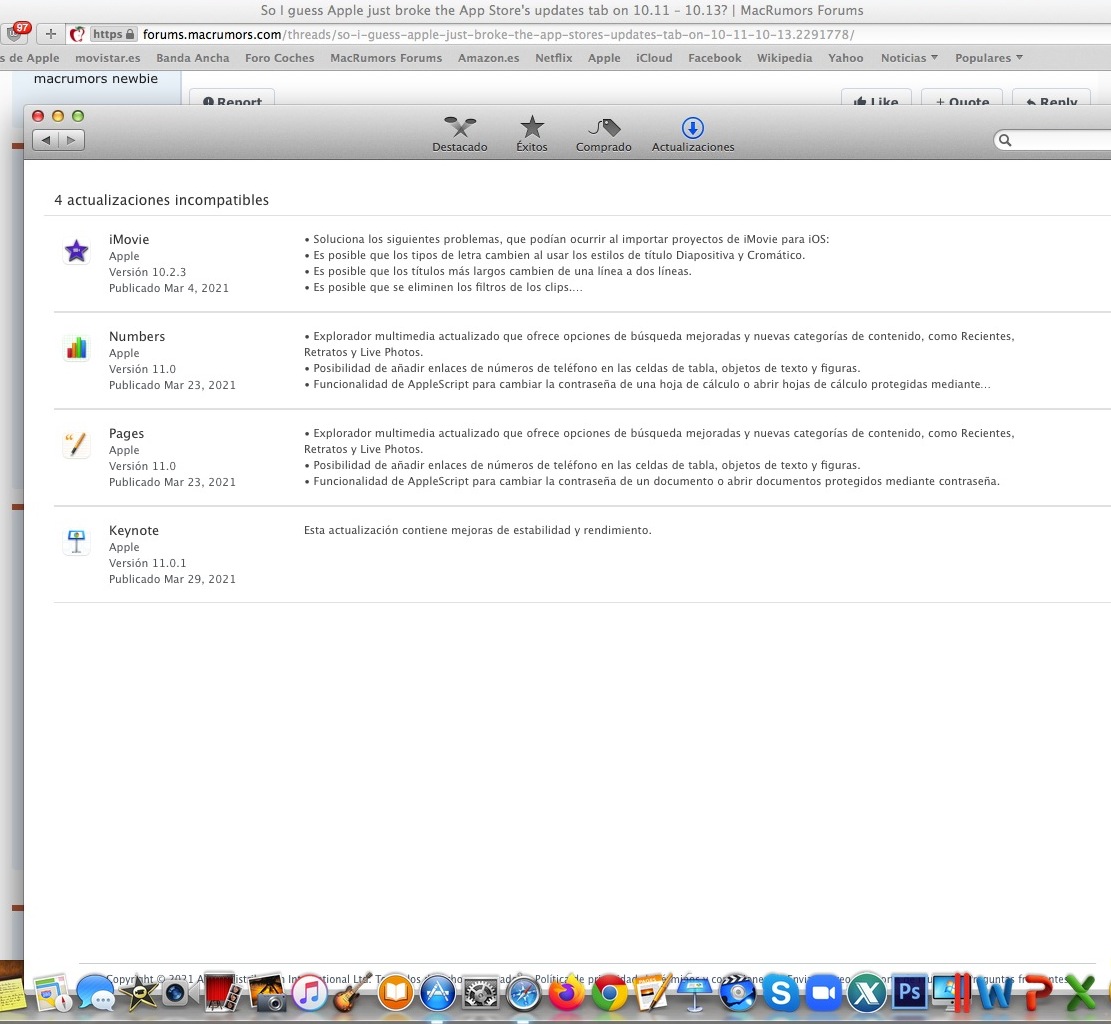Open the Destacado tab in App Store

(x=459, y=135)
